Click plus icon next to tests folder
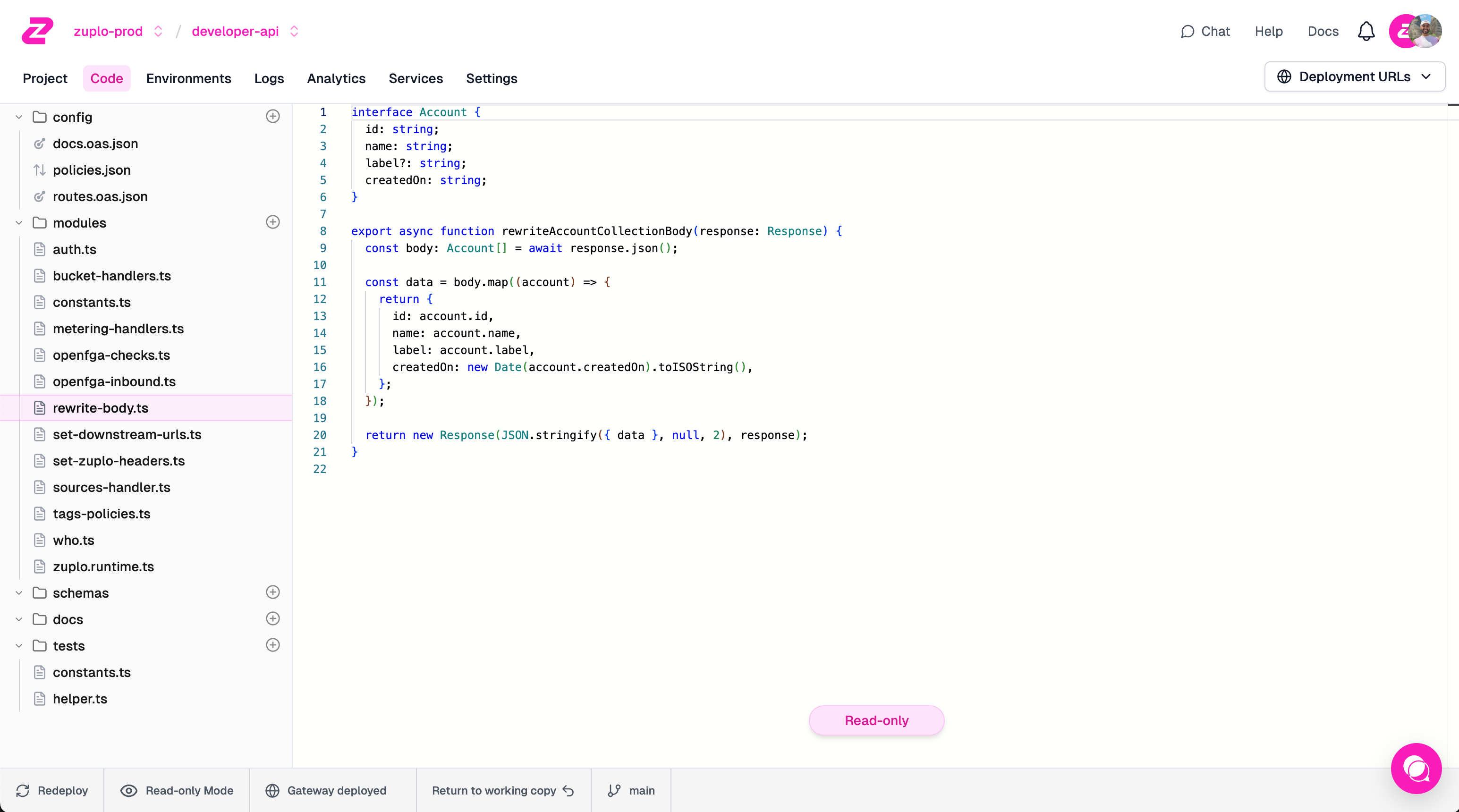The height and width of the screenshot is (812, 1459). pyautogui.click(x=272, y=645)
